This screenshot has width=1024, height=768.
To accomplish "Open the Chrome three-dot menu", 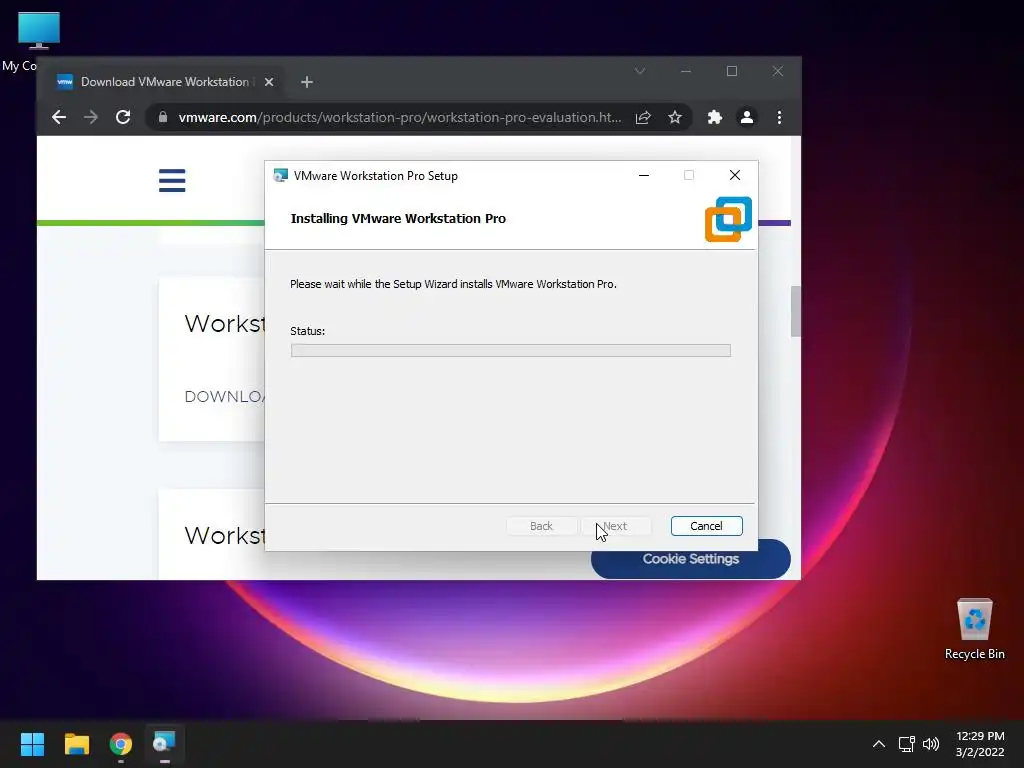I will 779,117.
